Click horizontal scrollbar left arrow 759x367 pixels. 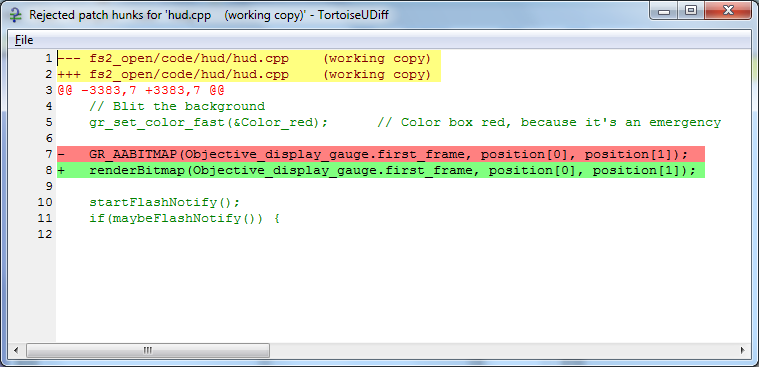point(16,350)
